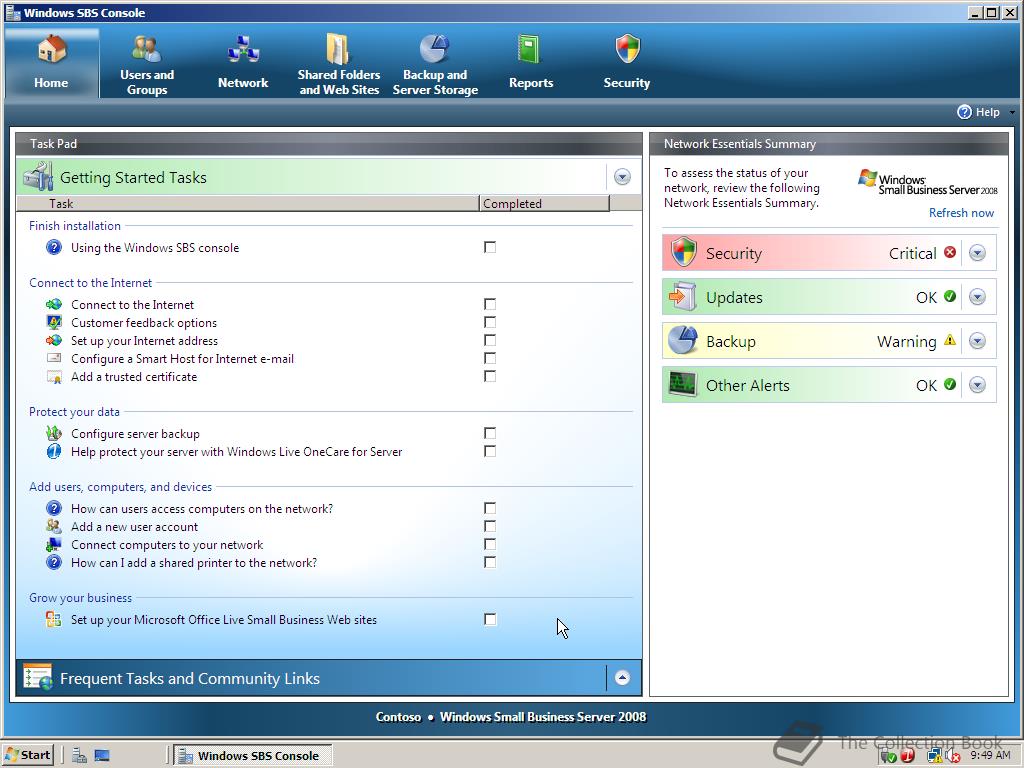Open the Help dropdown arrow
1024x768 pixels.
pyautogui.click(x=1012, y=112)
